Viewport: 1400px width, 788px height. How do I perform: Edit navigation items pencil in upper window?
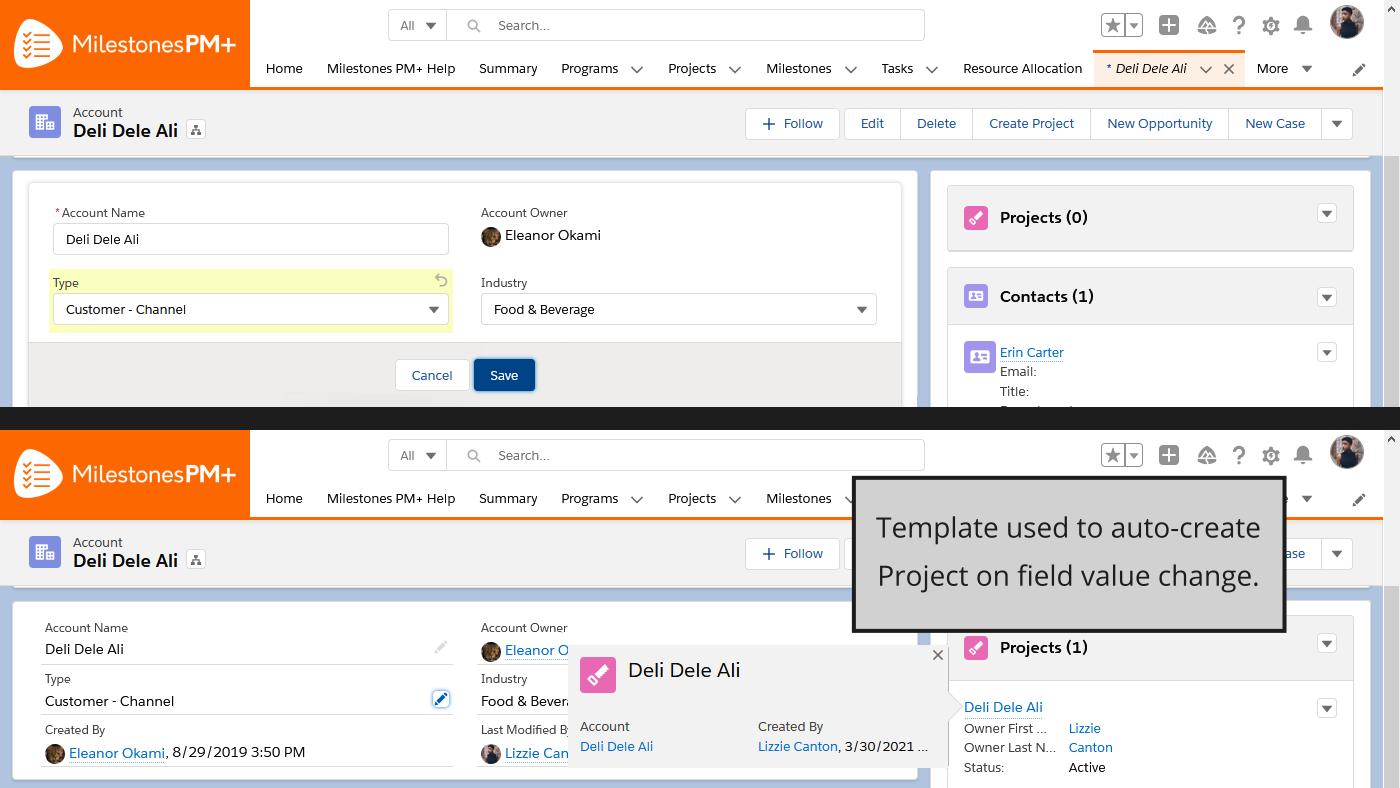[1359, 70]
